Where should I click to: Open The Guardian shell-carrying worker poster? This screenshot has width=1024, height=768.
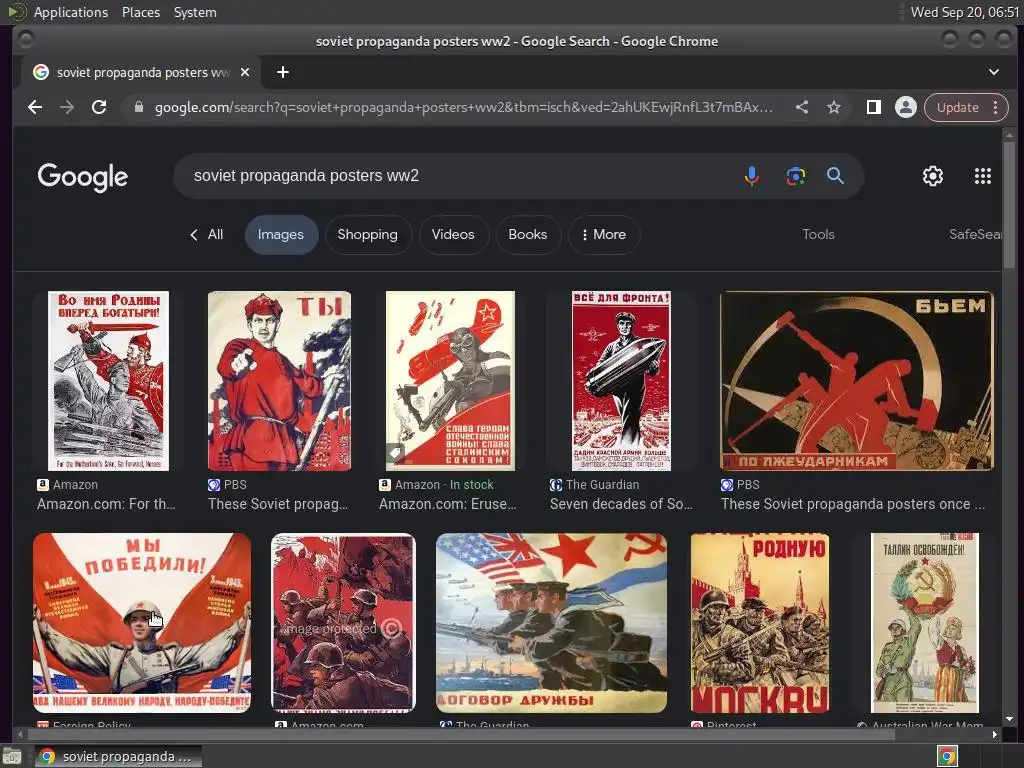point(621,381)
